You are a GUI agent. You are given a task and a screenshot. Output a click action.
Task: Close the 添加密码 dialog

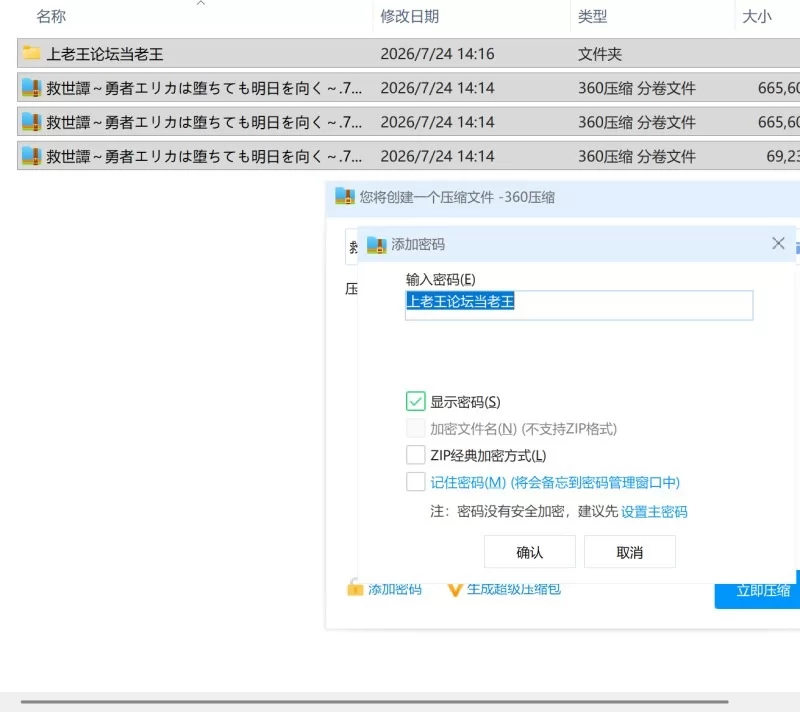[x=778, y=243]
